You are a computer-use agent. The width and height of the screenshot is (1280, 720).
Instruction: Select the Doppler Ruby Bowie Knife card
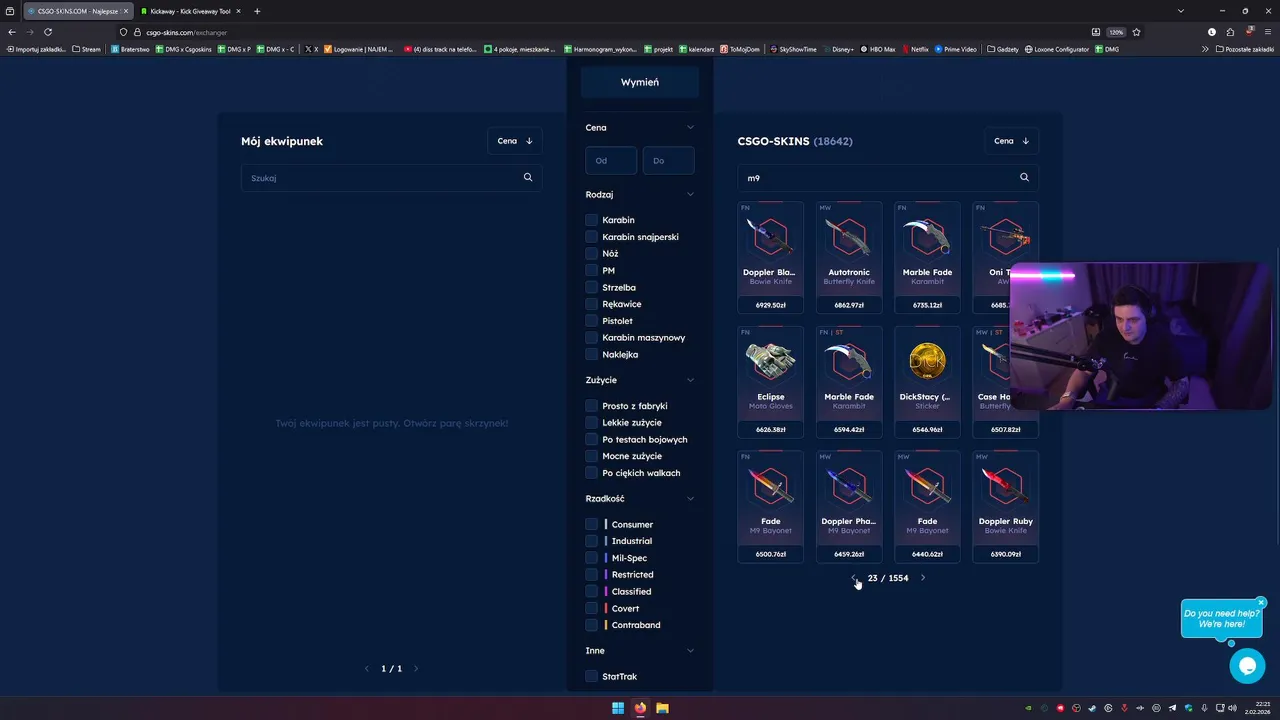pos(1005,506)
